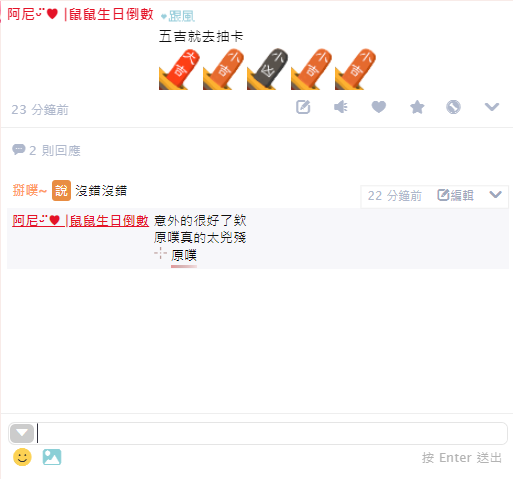Image resolution: width=513 pixels, height=479 pixels.
Task: Open the 編輯 edit button on reply
Action: (x=455, y=195)
